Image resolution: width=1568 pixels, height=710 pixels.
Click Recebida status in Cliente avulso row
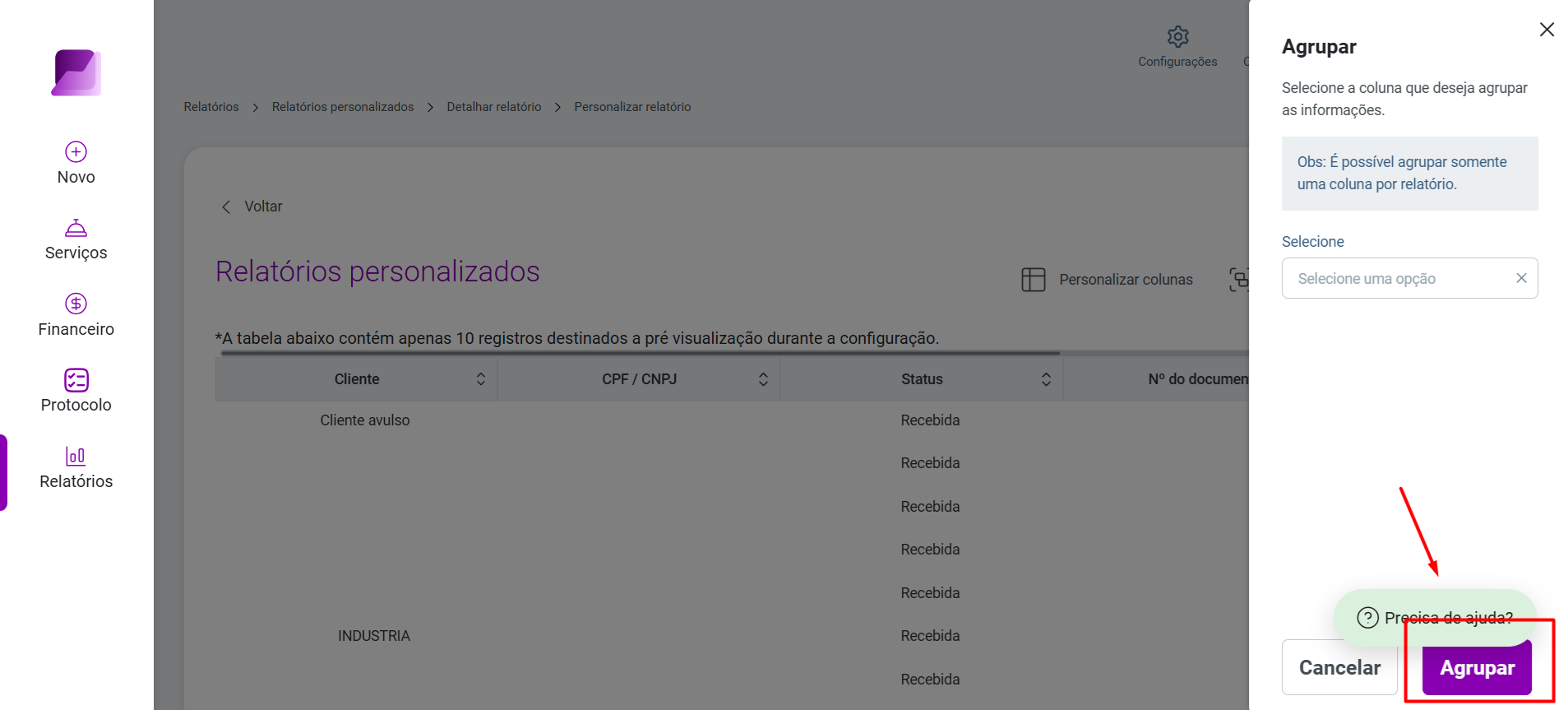[x=930, y=420]
